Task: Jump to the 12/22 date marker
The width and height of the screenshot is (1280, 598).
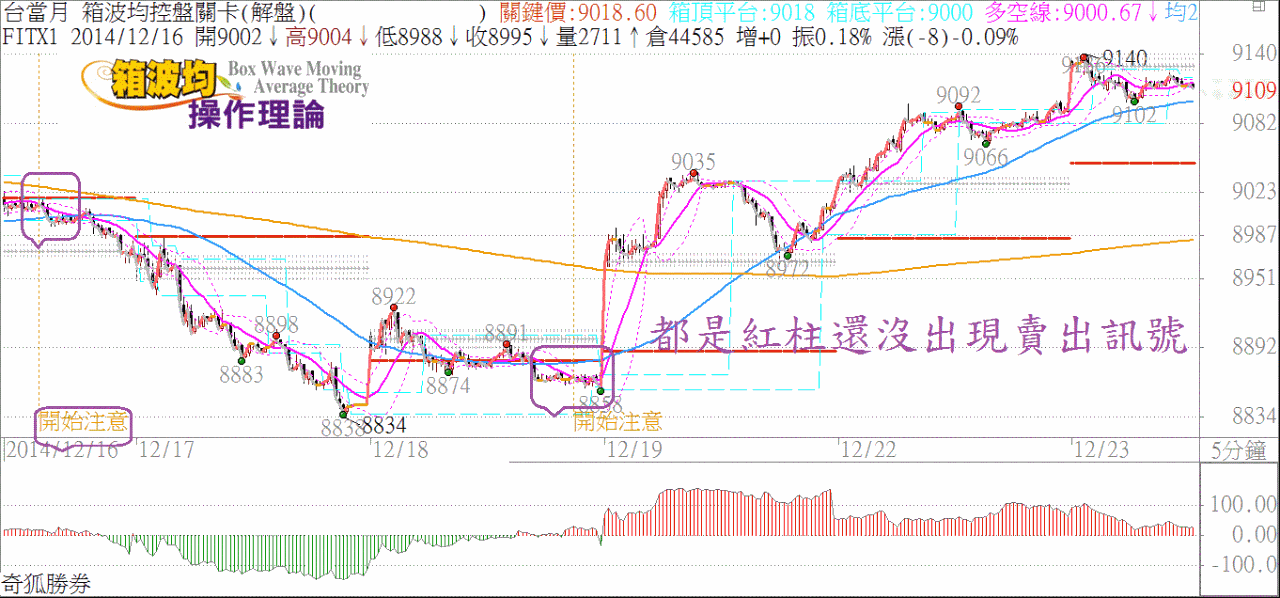Action: pyautogui.click(x=868, y=450)
